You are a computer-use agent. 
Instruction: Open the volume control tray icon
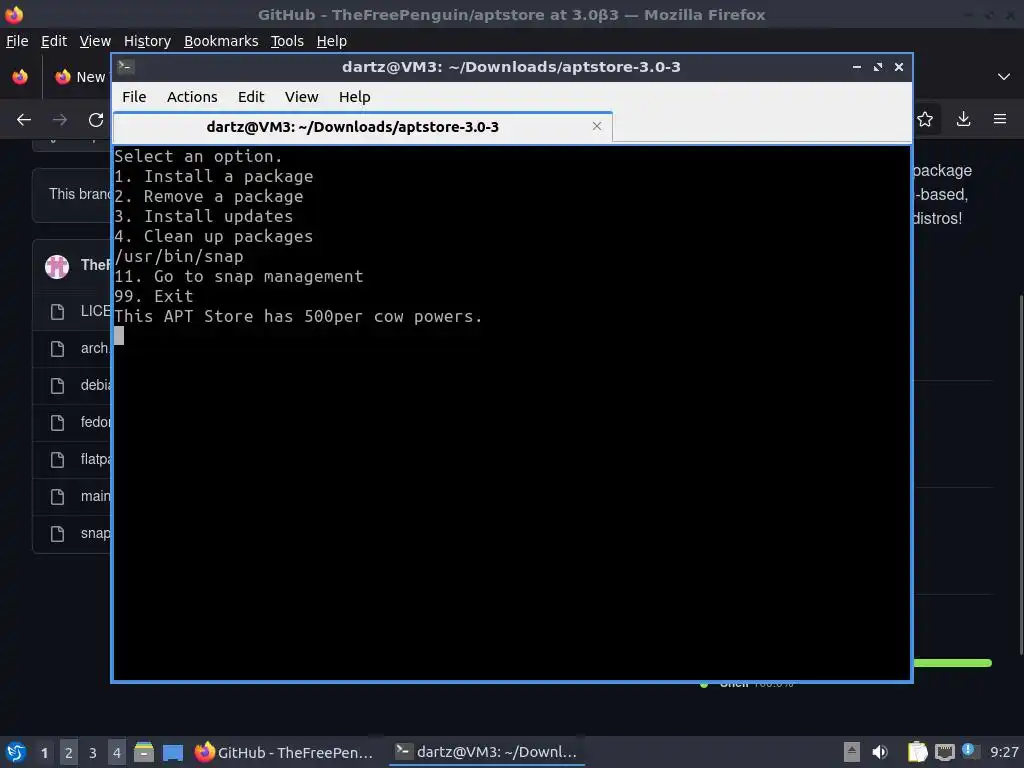(880, 752)
